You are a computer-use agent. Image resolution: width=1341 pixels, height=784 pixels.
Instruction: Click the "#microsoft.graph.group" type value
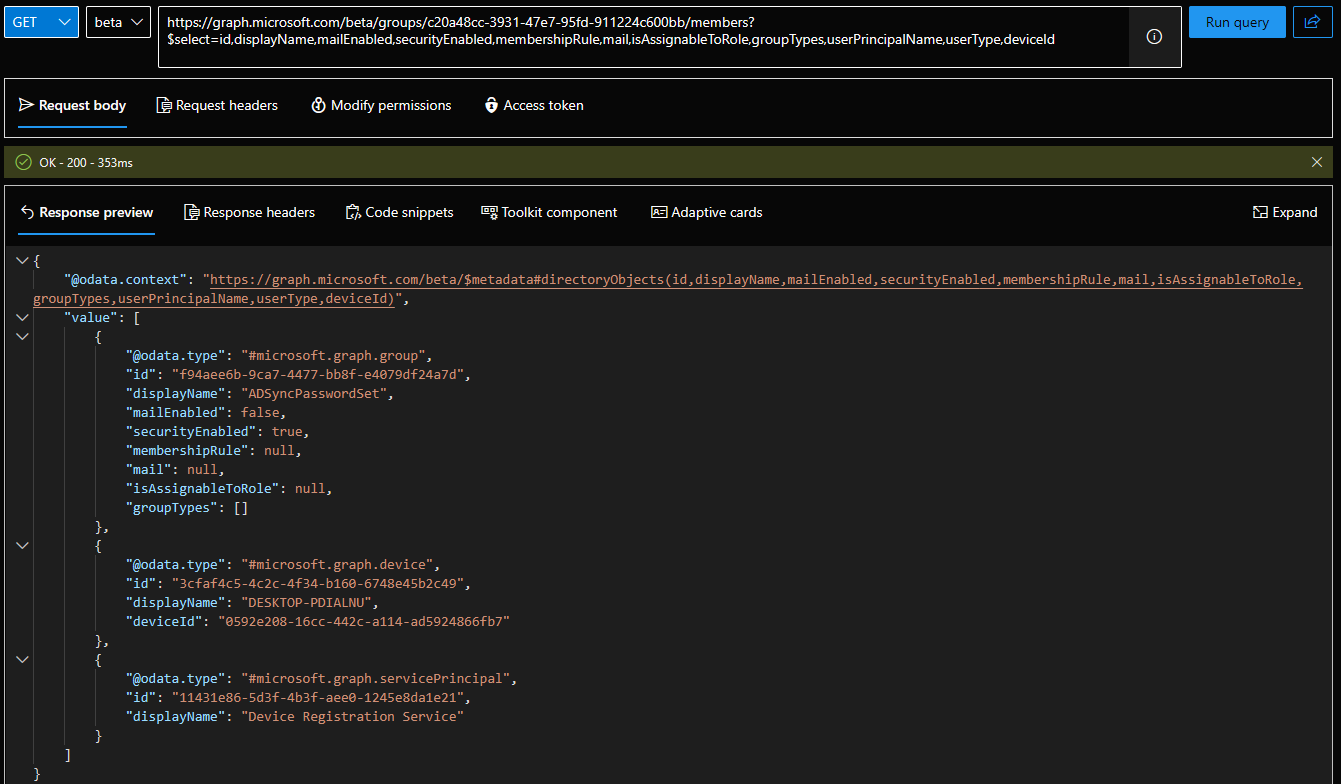pyautogui.click(x=334, y=355)
